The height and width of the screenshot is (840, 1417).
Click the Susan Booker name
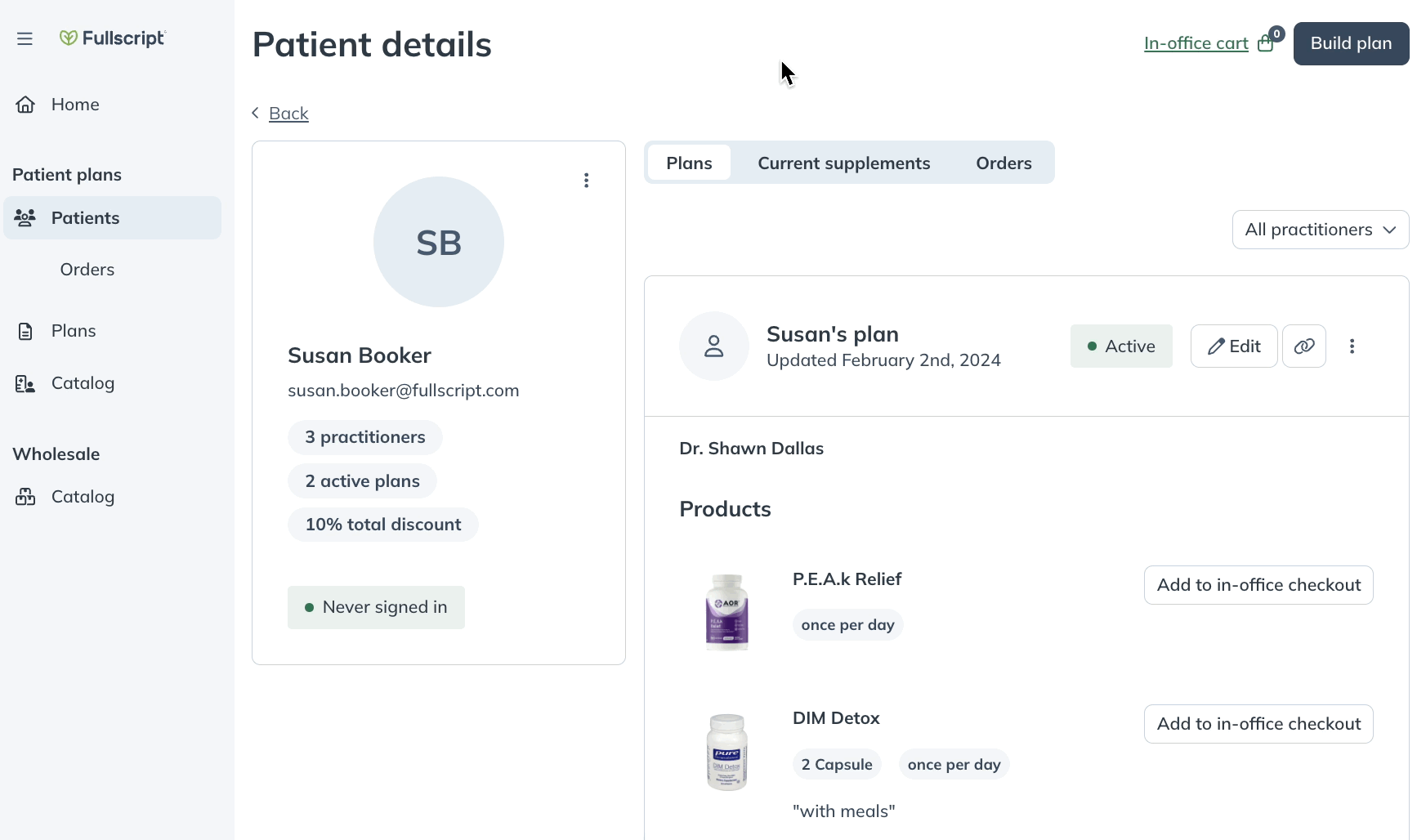(x=360, y=355)
